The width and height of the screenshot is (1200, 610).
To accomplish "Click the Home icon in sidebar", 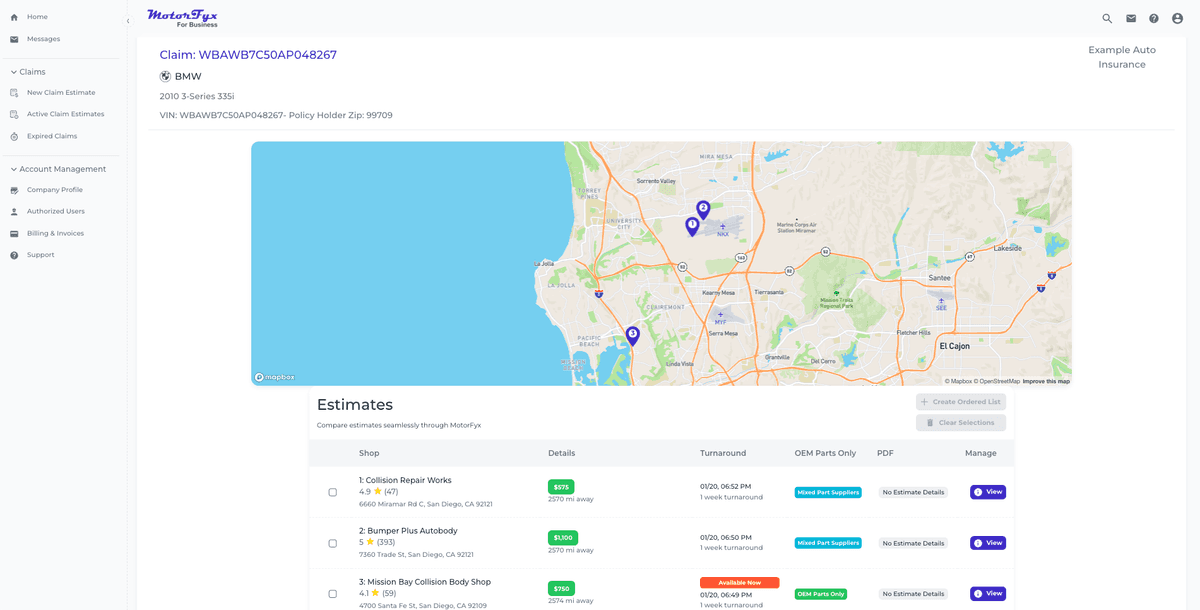I will [14, 17].
